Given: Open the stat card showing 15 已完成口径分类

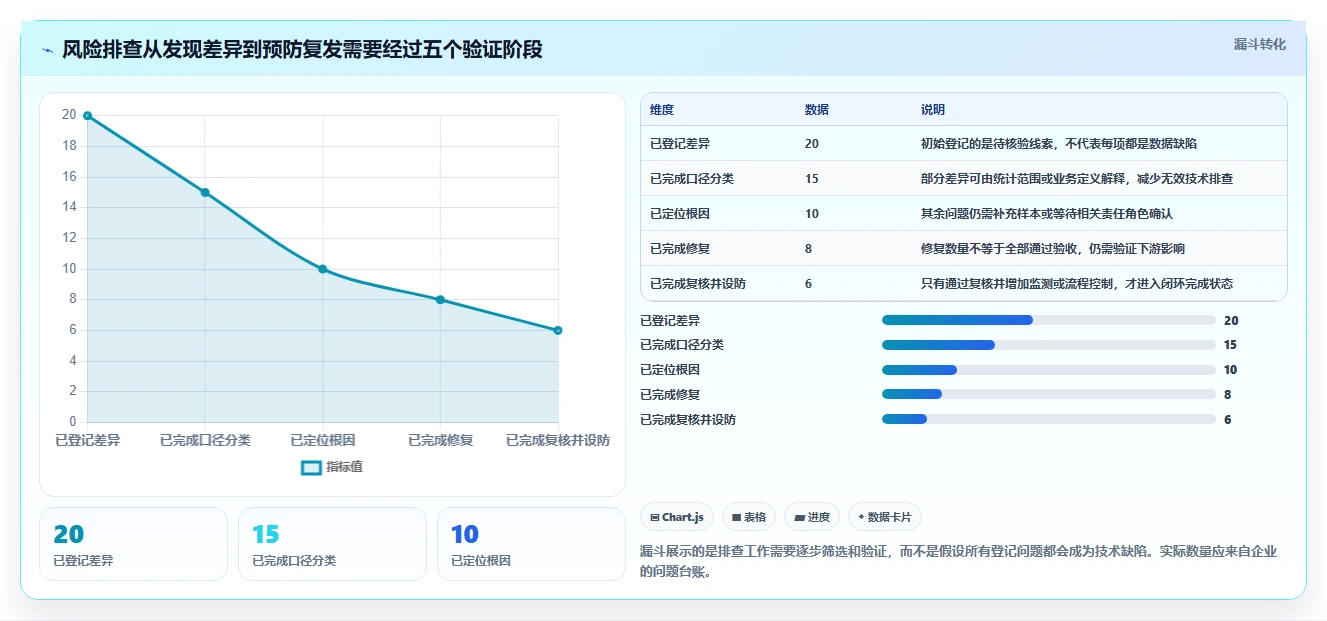Looking at the screenshot, I should click(332, 544).
